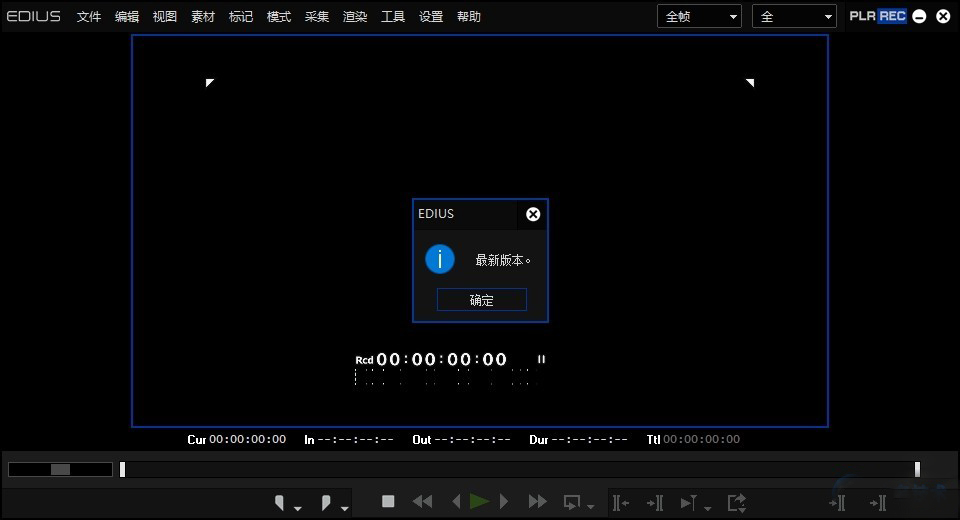The image size is (960, 520).
Task: Open the 模式 menu
Action: pyautogui.click(x=279, y=17)
